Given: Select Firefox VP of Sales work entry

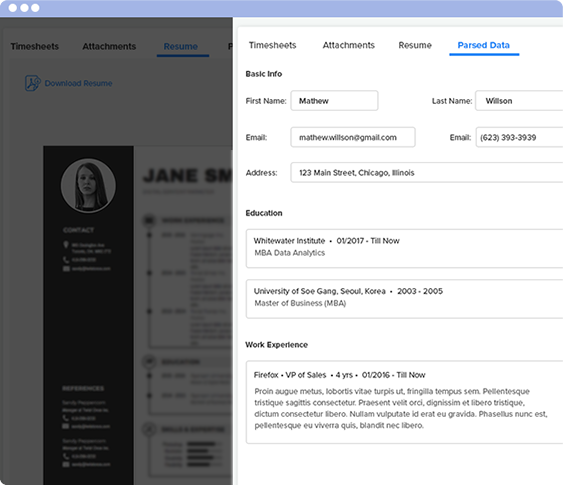Looking at the screenshot, I should [x=404, y=402].
